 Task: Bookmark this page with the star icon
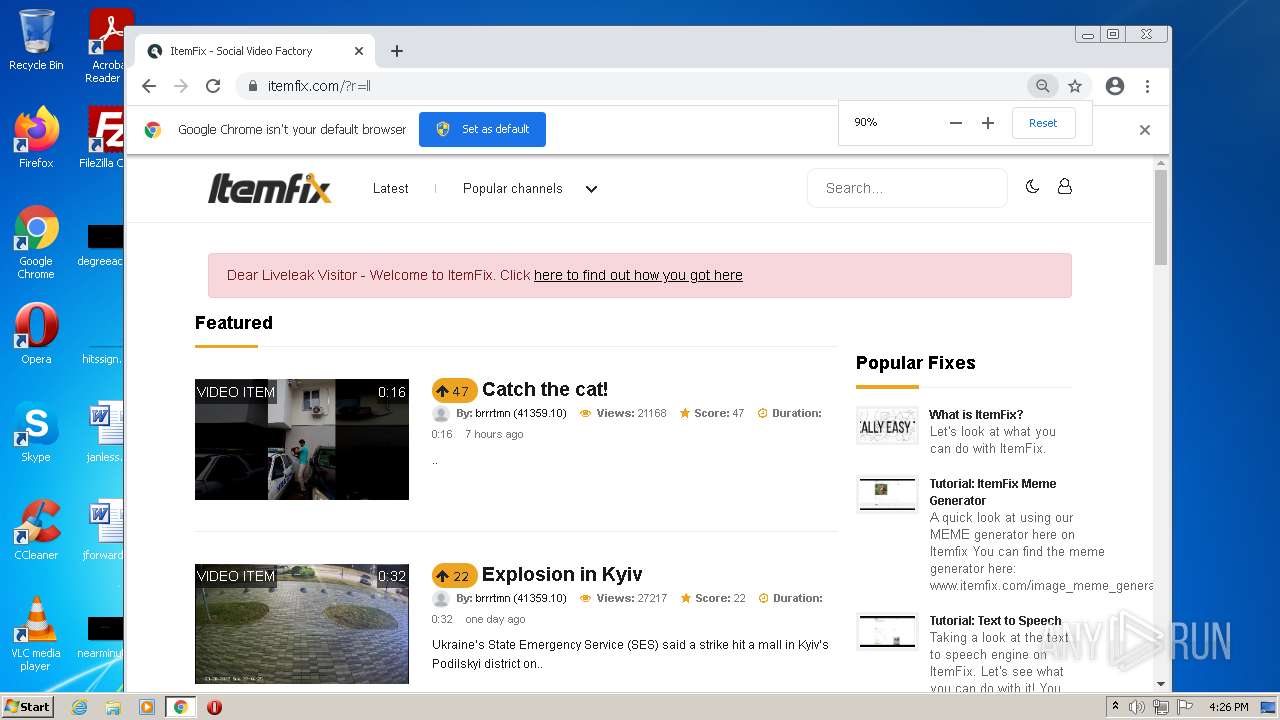[x=1075, y=86]
